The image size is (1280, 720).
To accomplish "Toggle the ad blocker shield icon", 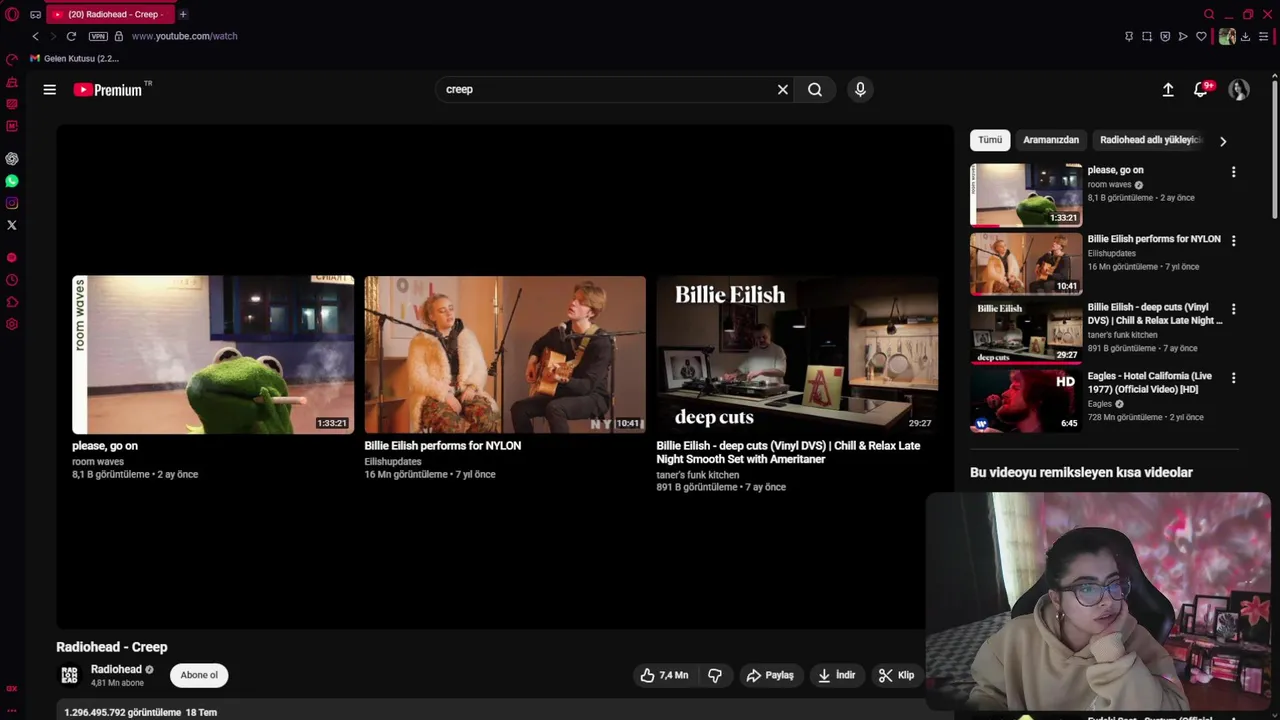I will coord(1165,36).
